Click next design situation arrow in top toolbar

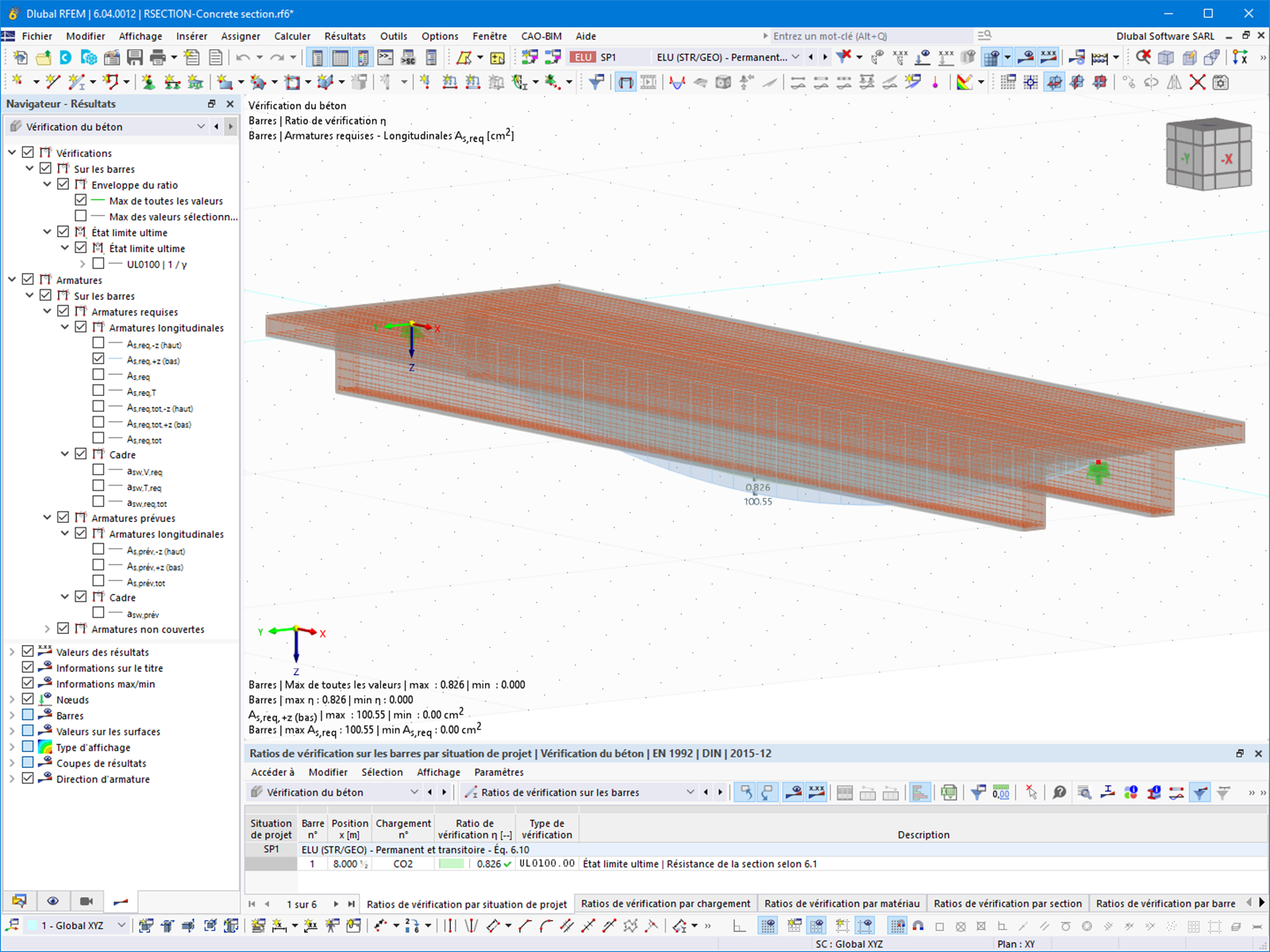click(825, 57)
